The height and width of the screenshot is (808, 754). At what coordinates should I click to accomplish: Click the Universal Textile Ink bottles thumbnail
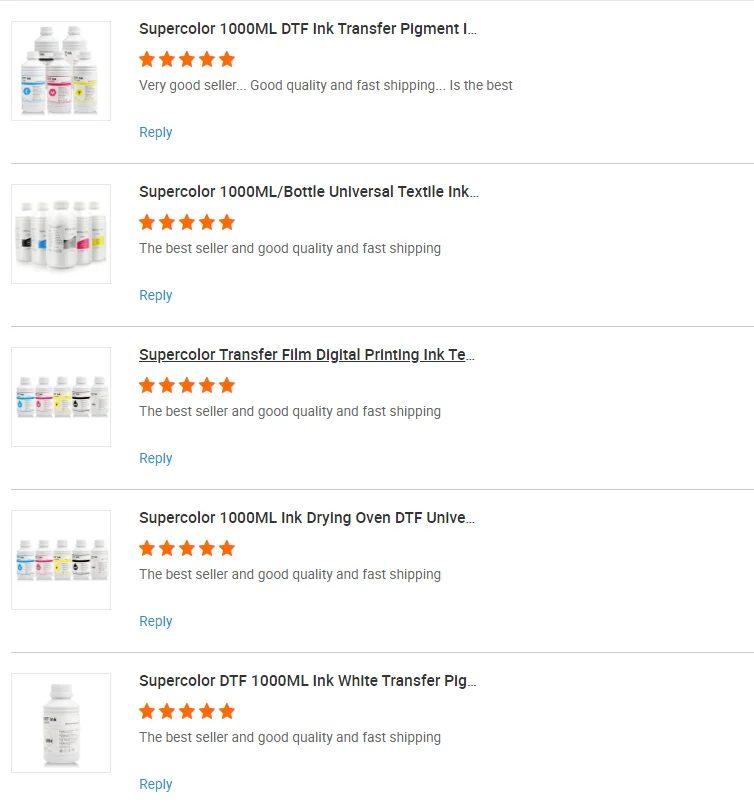tap(61, 234)
